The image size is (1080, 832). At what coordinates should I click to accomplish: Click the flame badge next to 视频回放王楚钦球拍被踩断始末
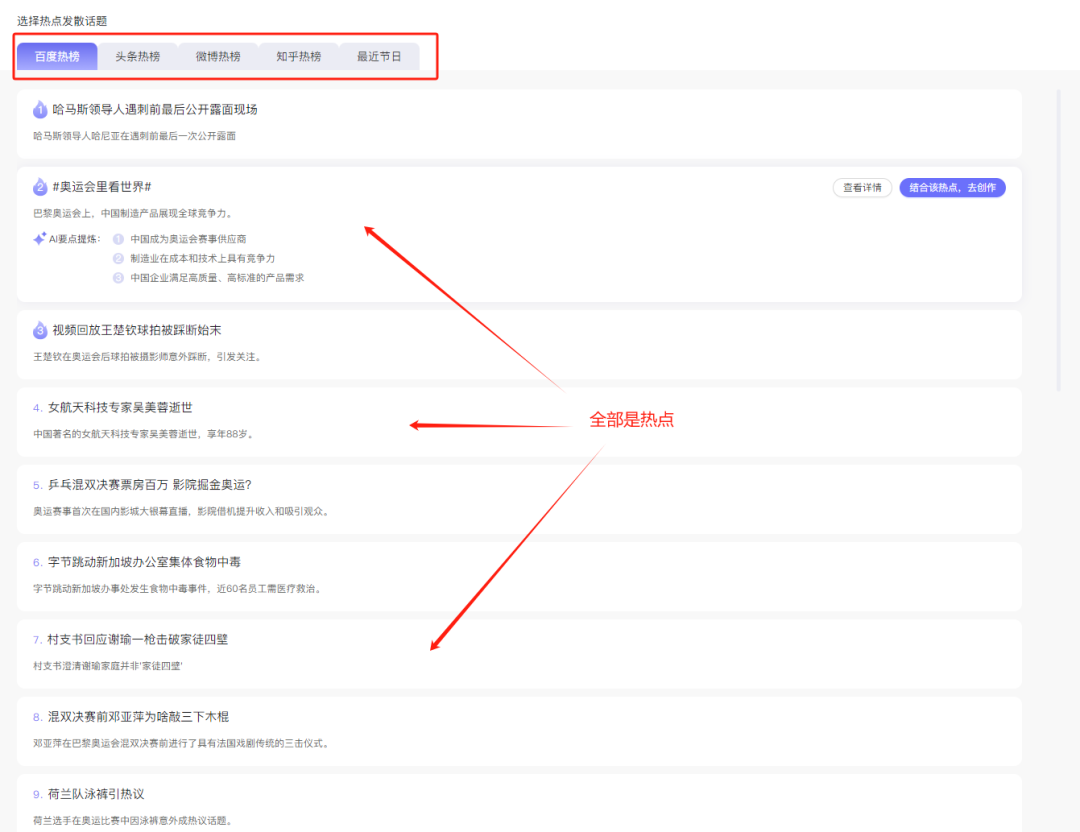[39, 330]
